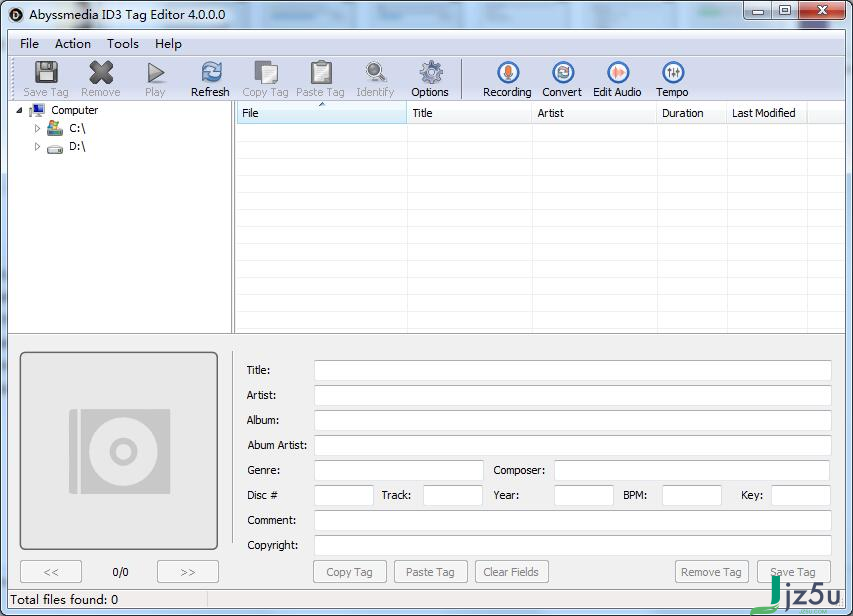The width and height of the screenshot is (853, 616).
Task: Click the Abyssmedia app icon in title bar
Action: [16, 15]
